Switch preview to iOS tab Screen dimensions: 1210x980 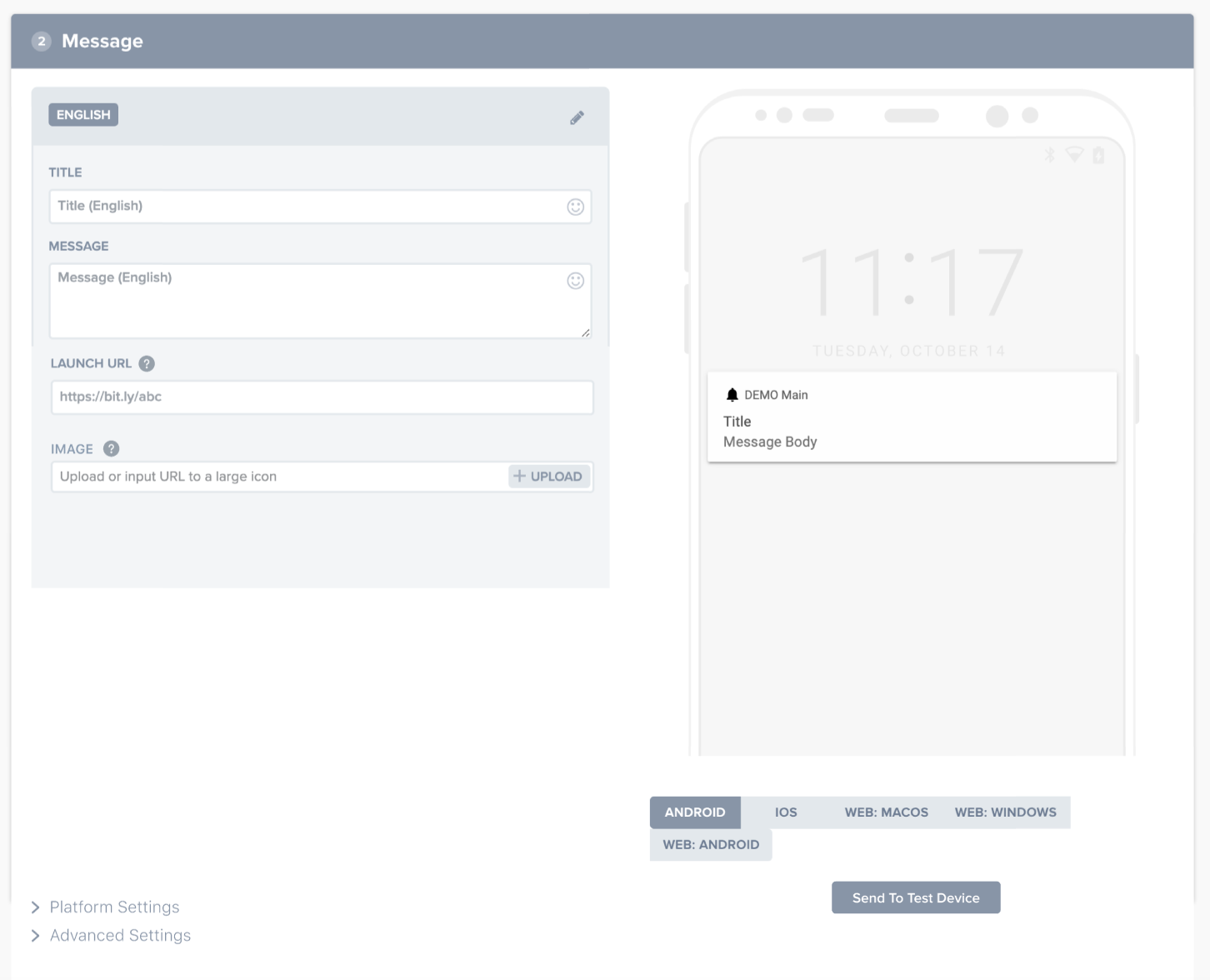coord(786,812)
